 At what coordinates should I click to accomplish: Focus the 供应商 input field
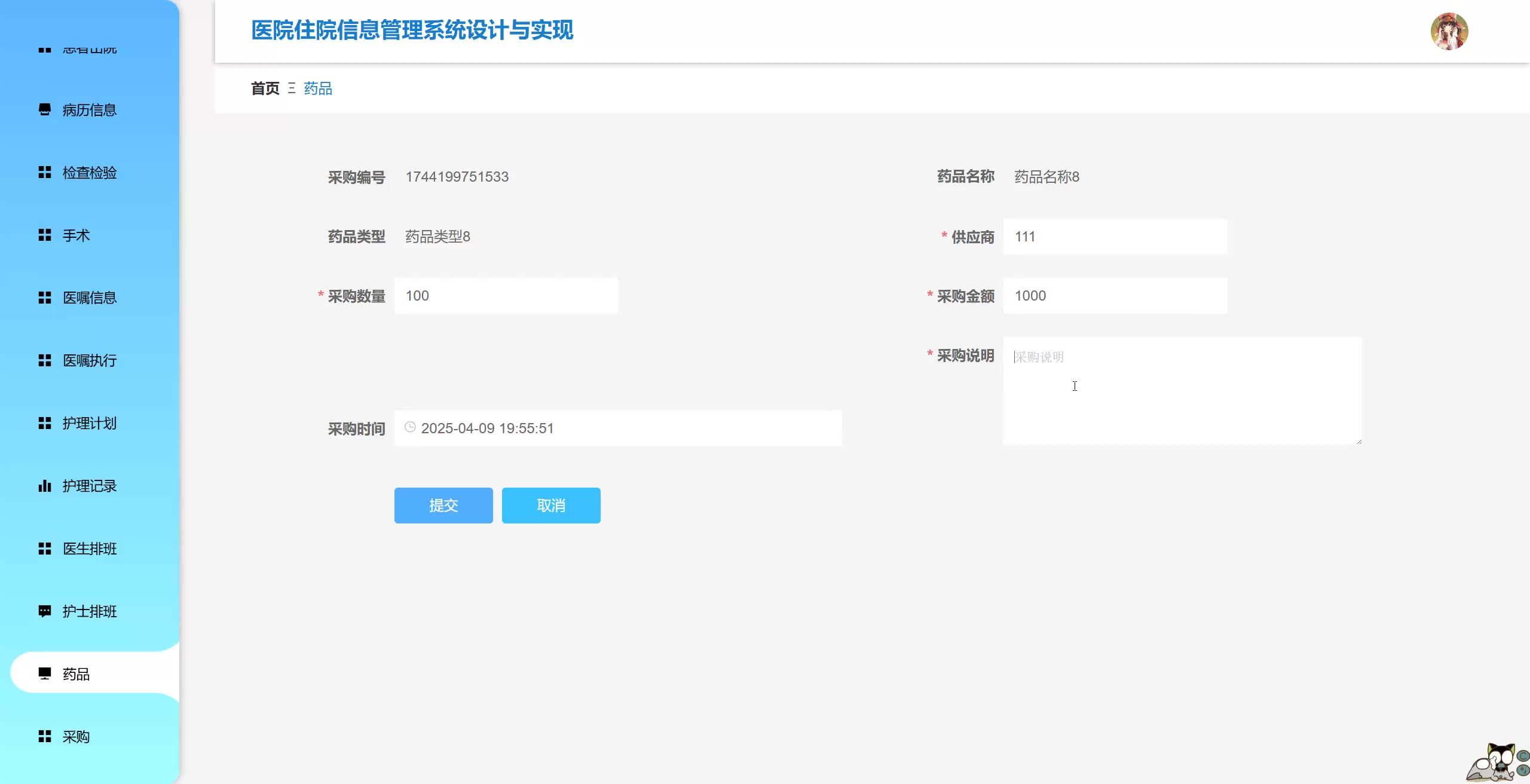[x=1115, y=237]
